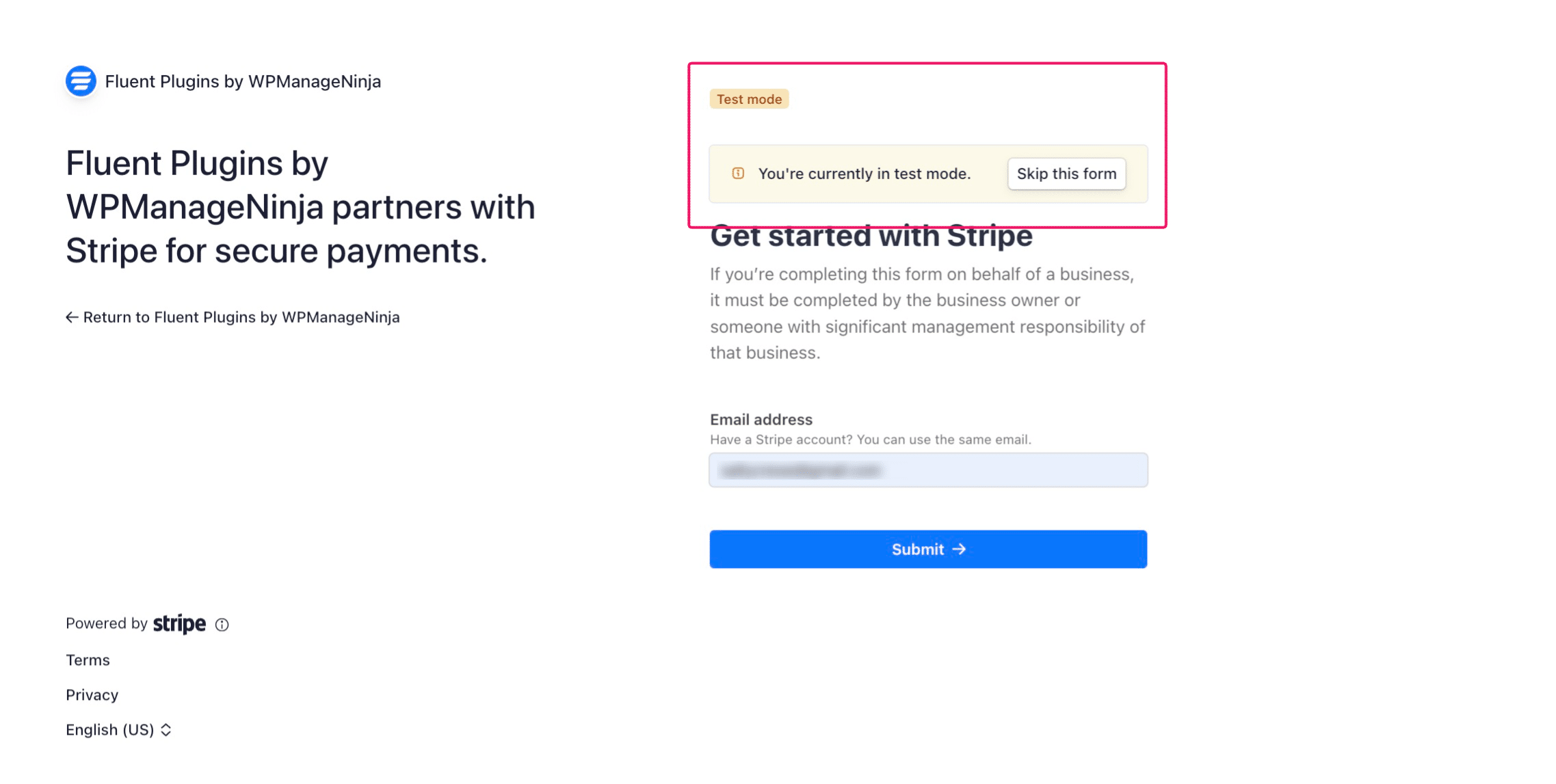Select the highlighted test mode region
Image resolution: width=1556 pixels, height=784 pixels.
click(927, 145)
